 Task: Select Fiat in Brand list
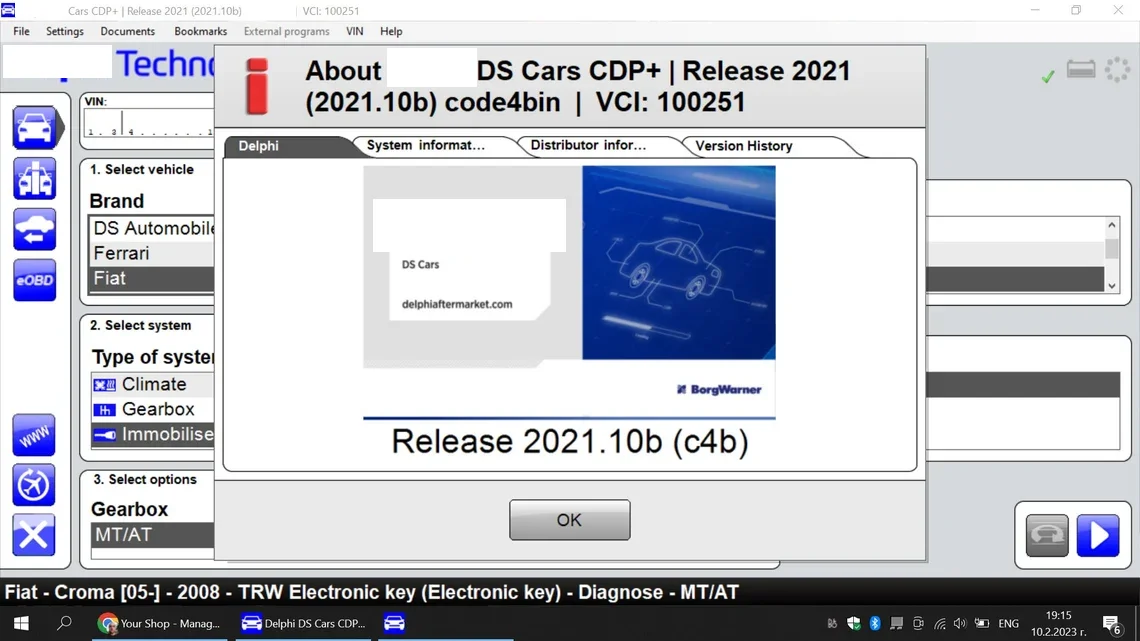tap(153, 278)
